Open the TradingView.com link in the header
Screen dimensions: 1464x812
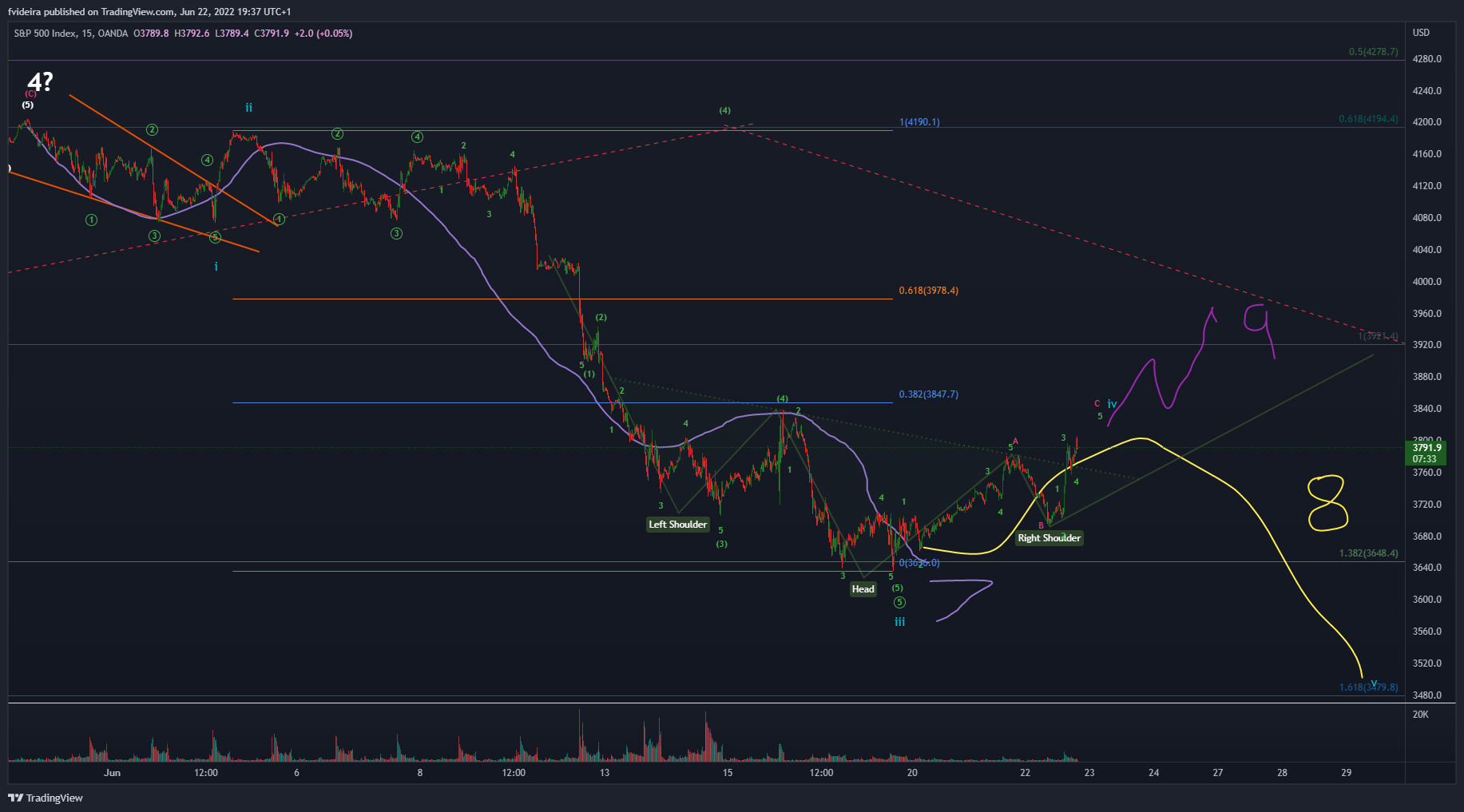click(x=138, y=12)
